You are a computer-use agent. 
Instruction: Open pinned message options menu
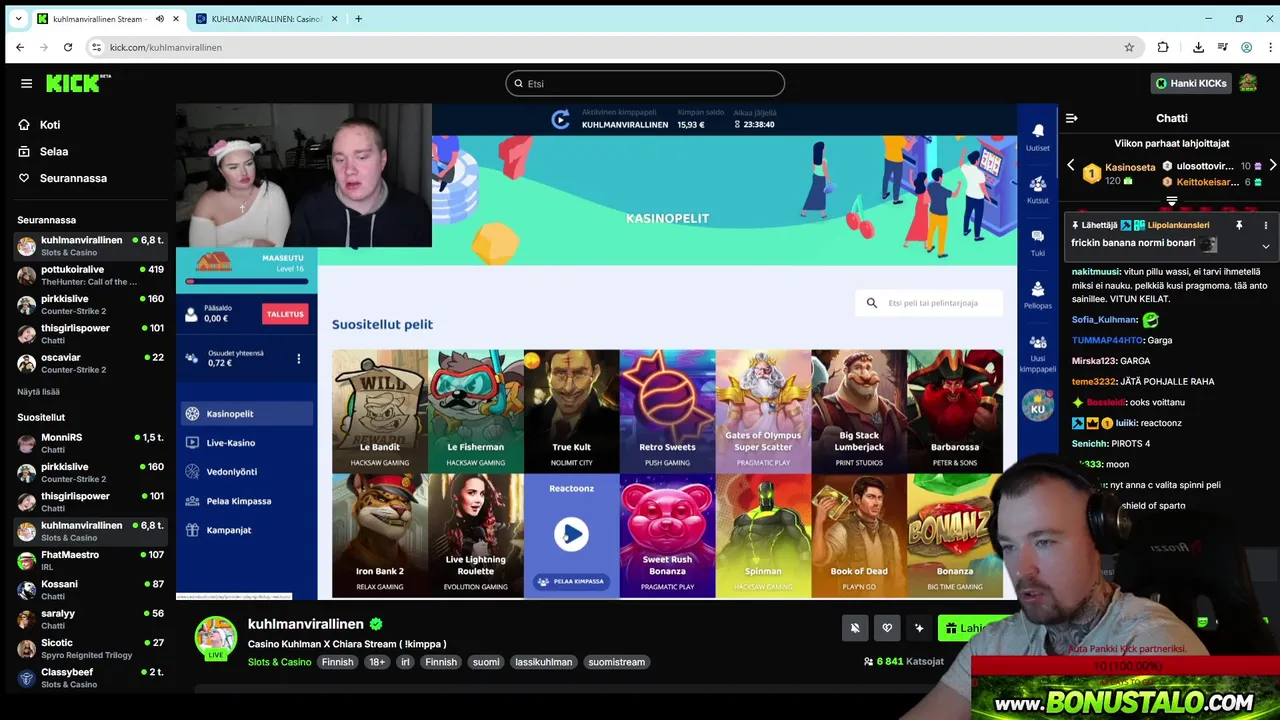point(1265,226)
